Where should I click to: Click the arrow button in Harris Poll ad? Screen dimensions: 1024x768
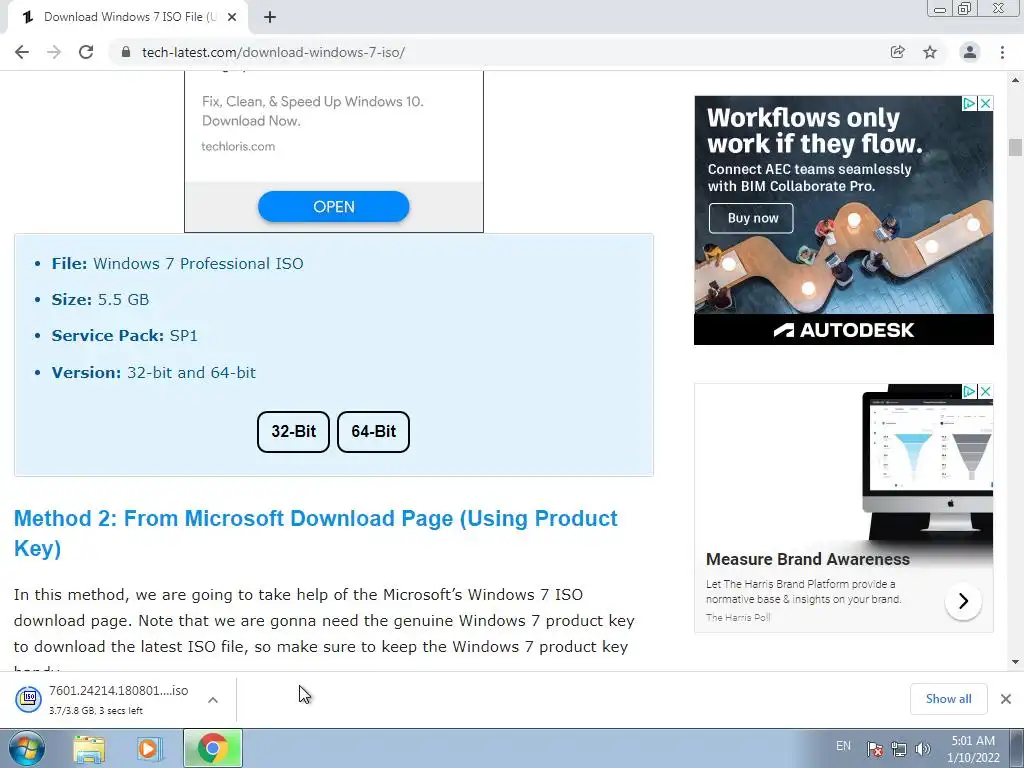[x=963, y=601]
